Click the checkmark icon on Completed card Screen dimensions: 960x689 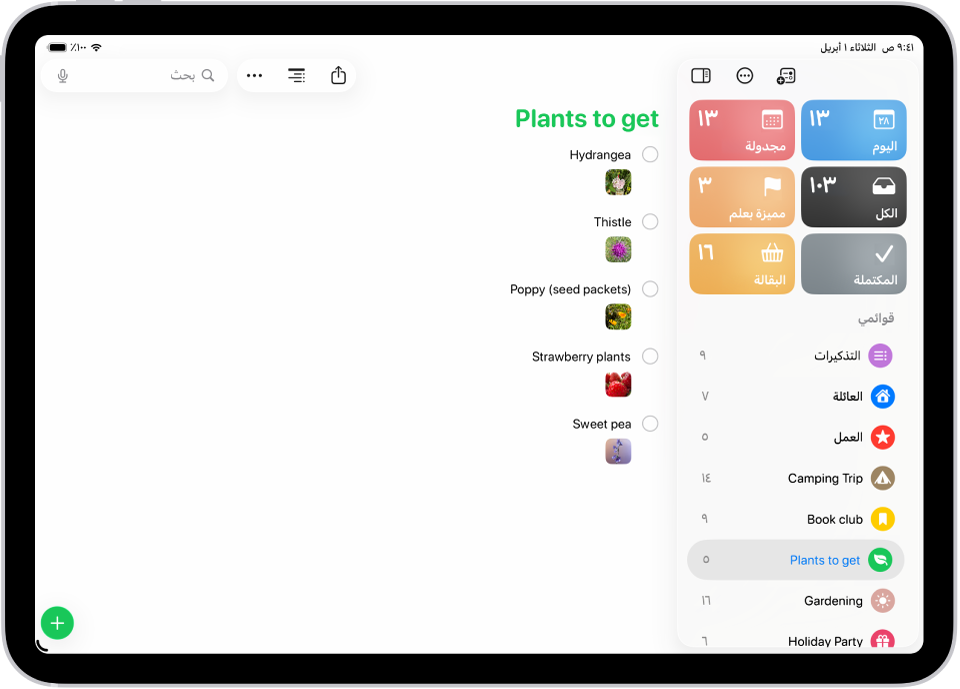[883, 253]
